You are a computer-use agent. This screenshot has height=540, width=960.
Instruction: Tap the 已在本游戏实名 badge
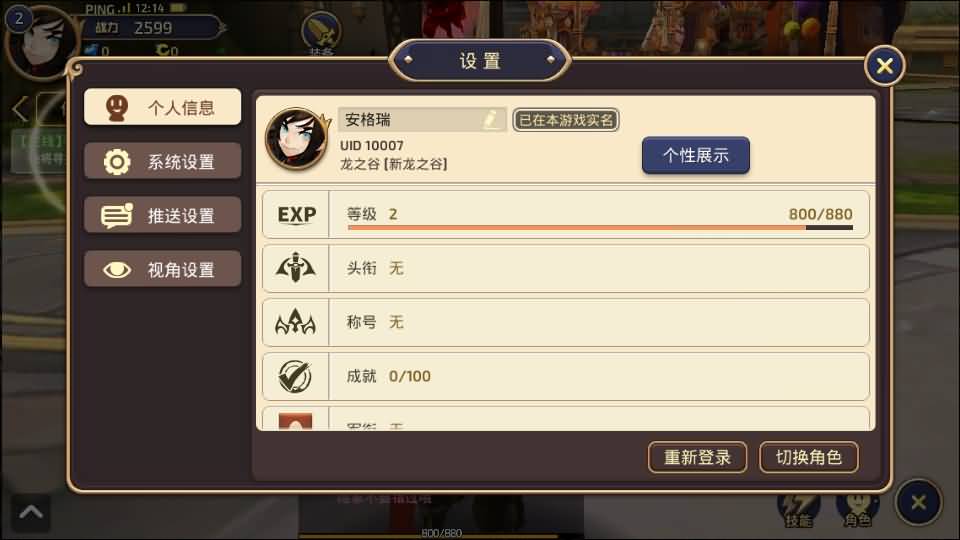coord(566,120)
